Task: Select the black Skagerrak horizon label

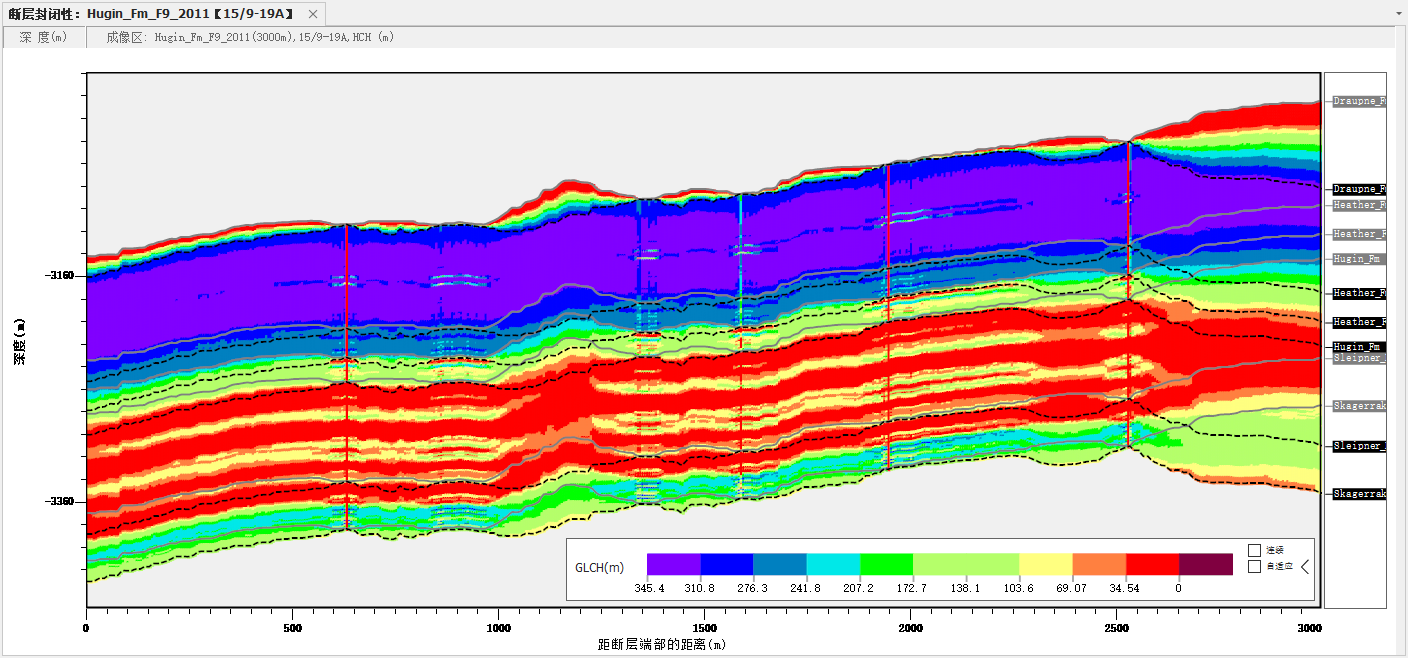Action: 1359,494
